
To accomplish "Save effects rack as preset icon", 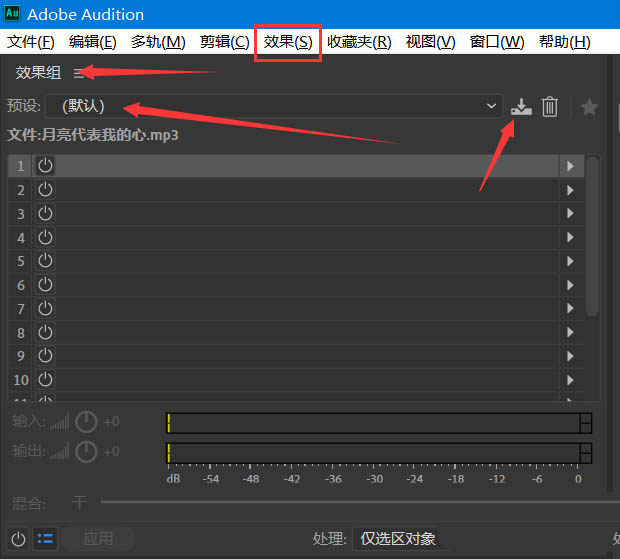I will 521,106.
